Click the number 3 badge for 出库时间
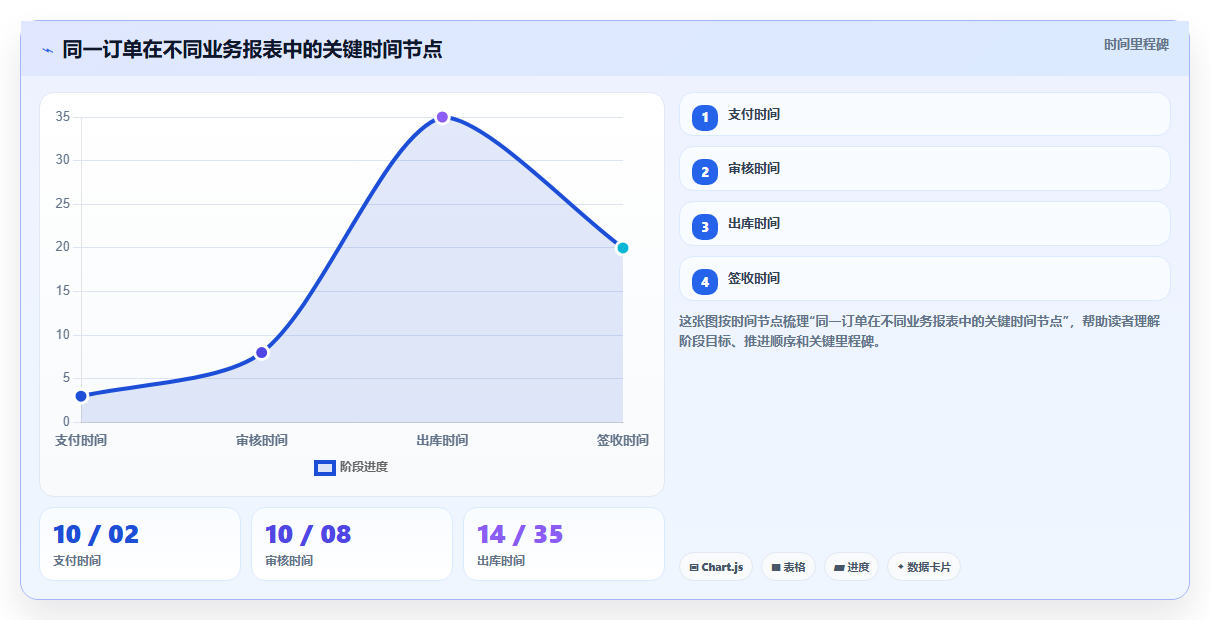This screenshot has width=1210, height=620. pos(705,227)
